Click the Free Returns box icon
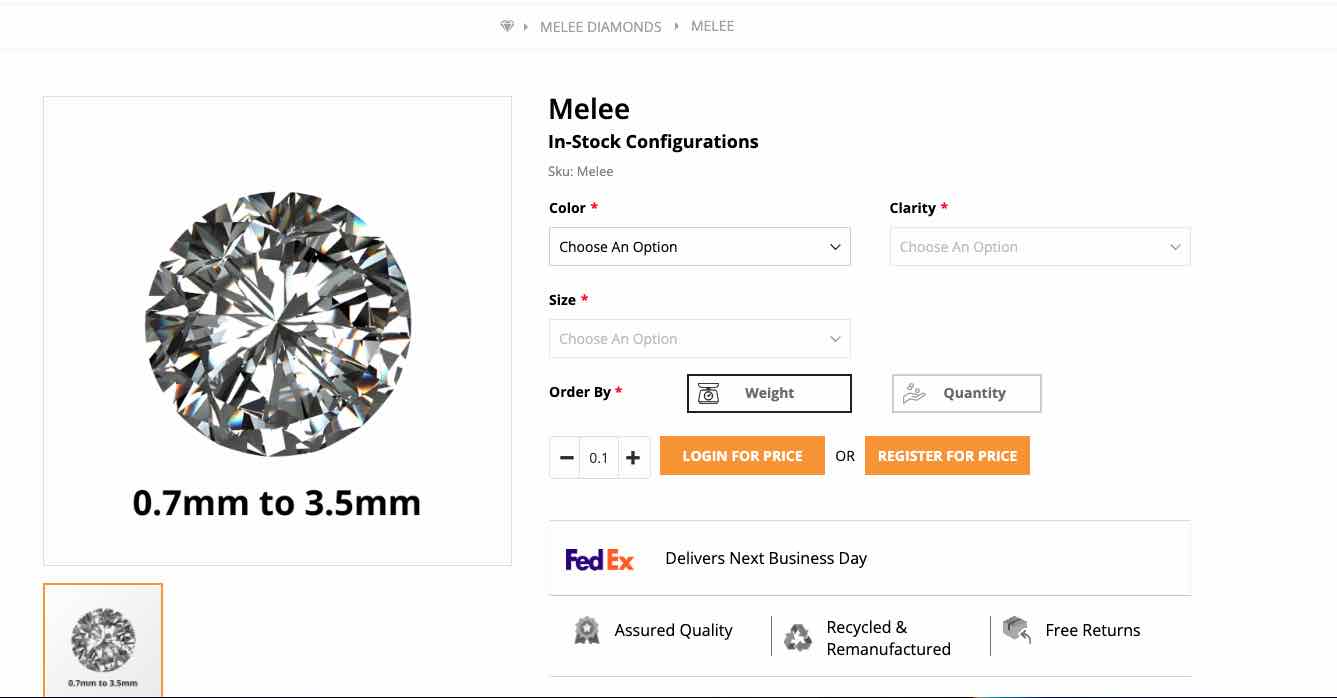The image size is (1337, 698). coord(1016,631)
